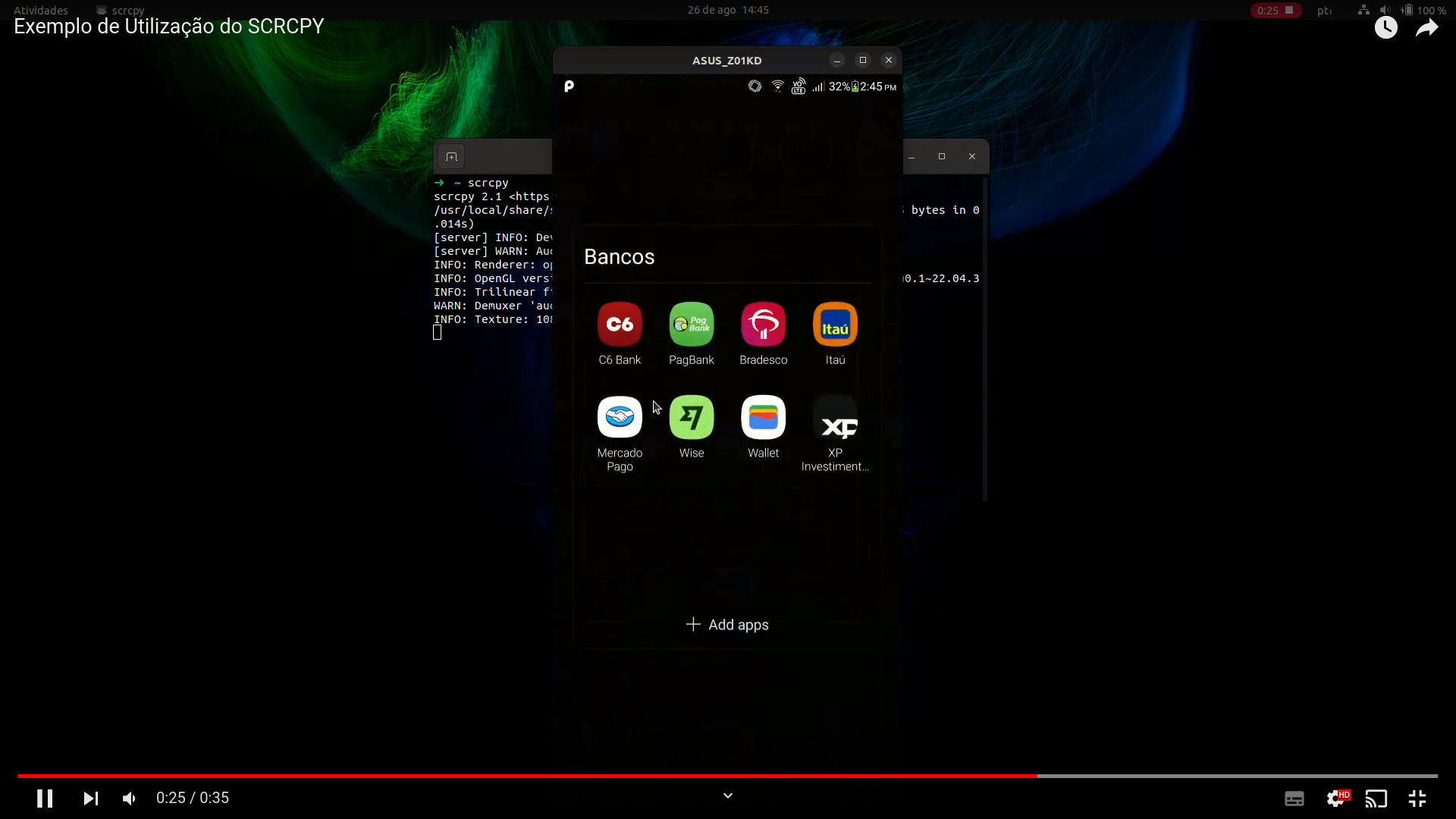The height and width of the screenshot is (819, 1456).
Task: Pause the video playback
Action: pos(45,799)
